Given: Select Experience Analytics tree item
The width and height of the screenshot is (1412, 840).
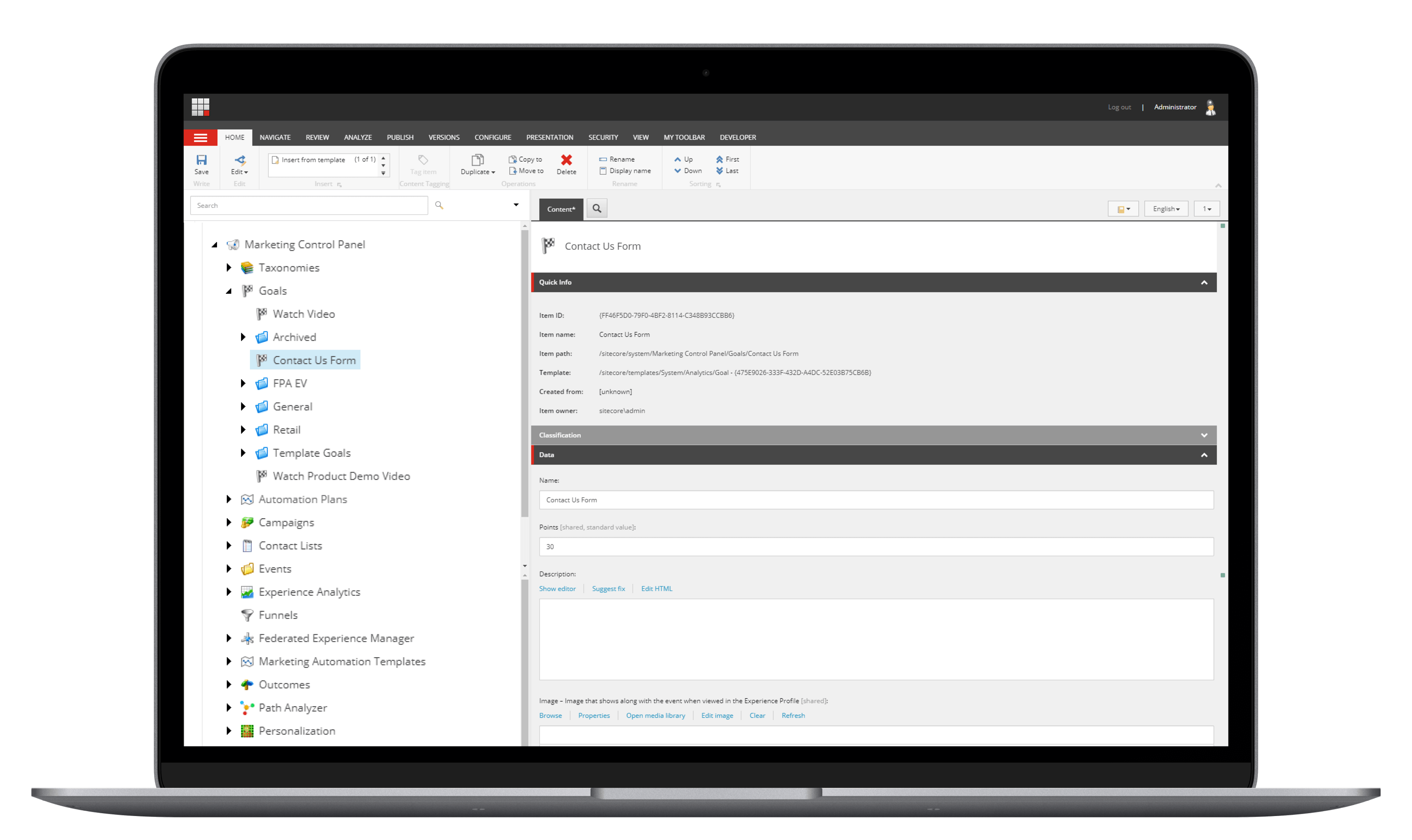Looking at the screenshot, I should click(301, 592).
